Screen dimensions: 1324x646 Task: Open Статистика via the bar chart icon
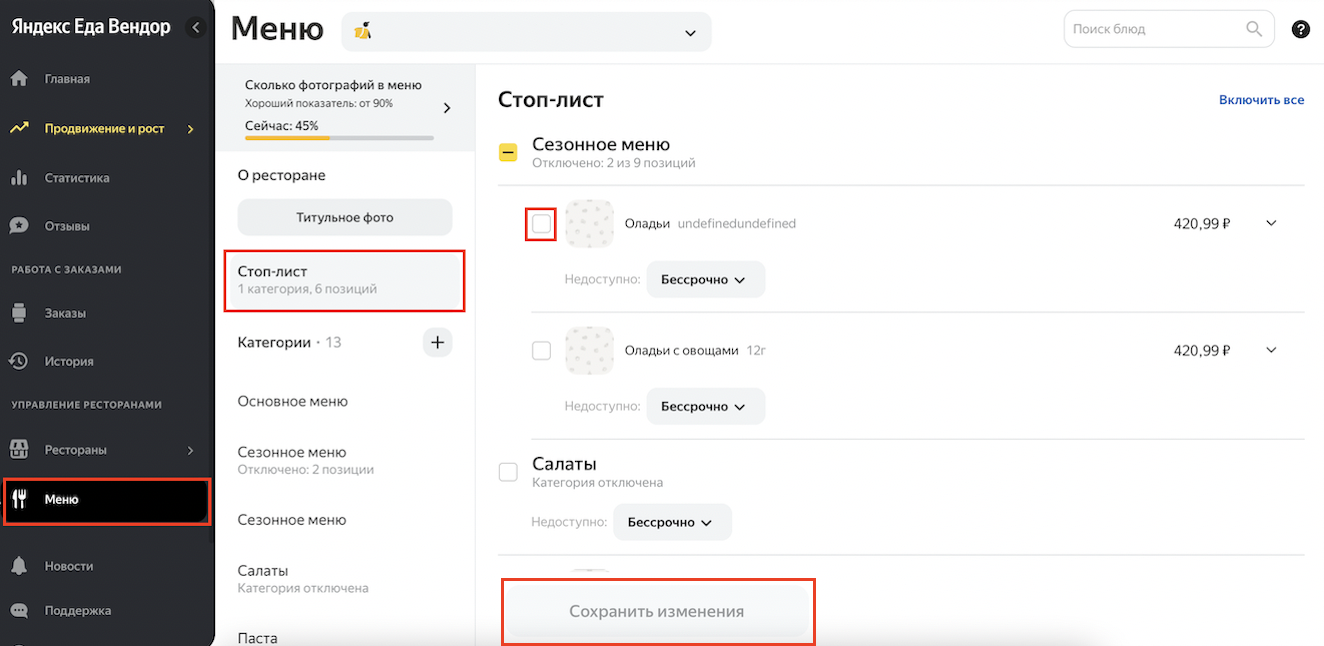[19, 178]
